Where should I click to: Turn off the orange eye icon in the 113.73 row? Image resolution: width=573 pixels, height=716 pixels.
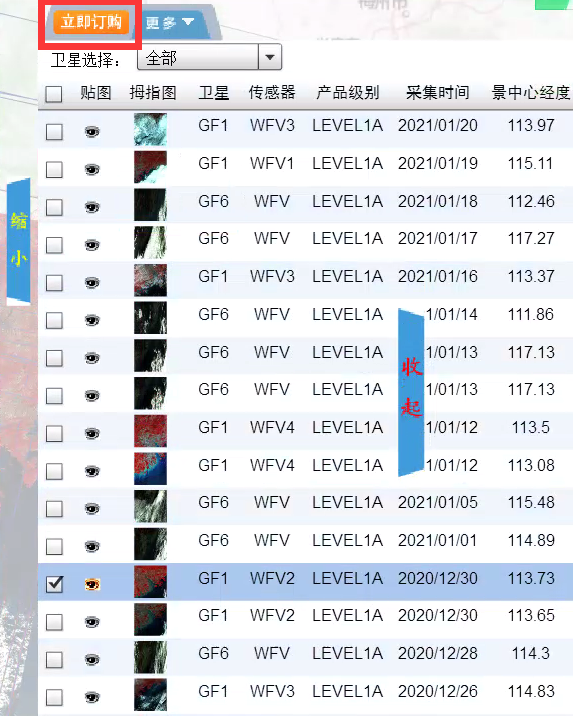pyautogui.click(x=92, y=584)
